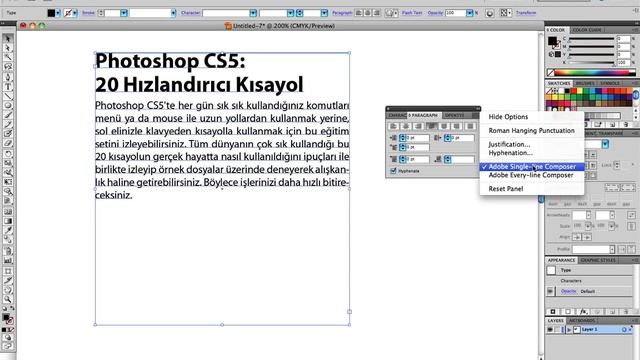The width and height of the screenshot is (640, 360).
Task: Click the Paragraph link in control bar
Action: tap(342, 13)
